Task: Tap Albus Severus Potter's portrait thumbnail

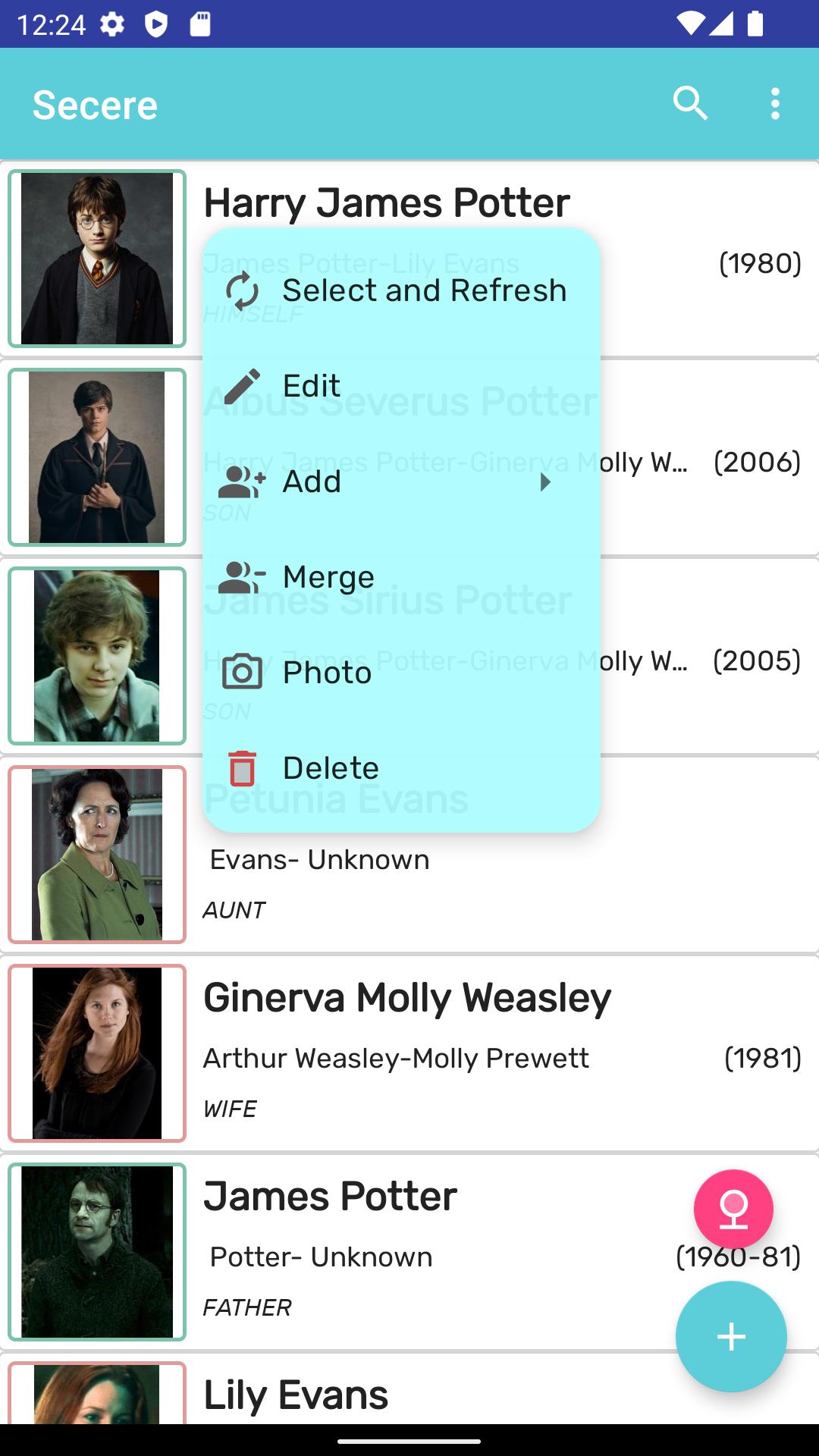Action: (97, 457)
